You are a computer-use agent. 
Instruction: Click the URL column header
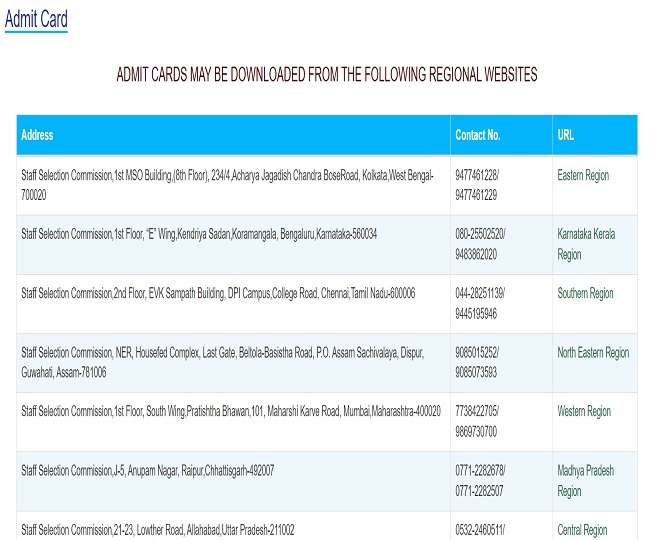[595, 135]
